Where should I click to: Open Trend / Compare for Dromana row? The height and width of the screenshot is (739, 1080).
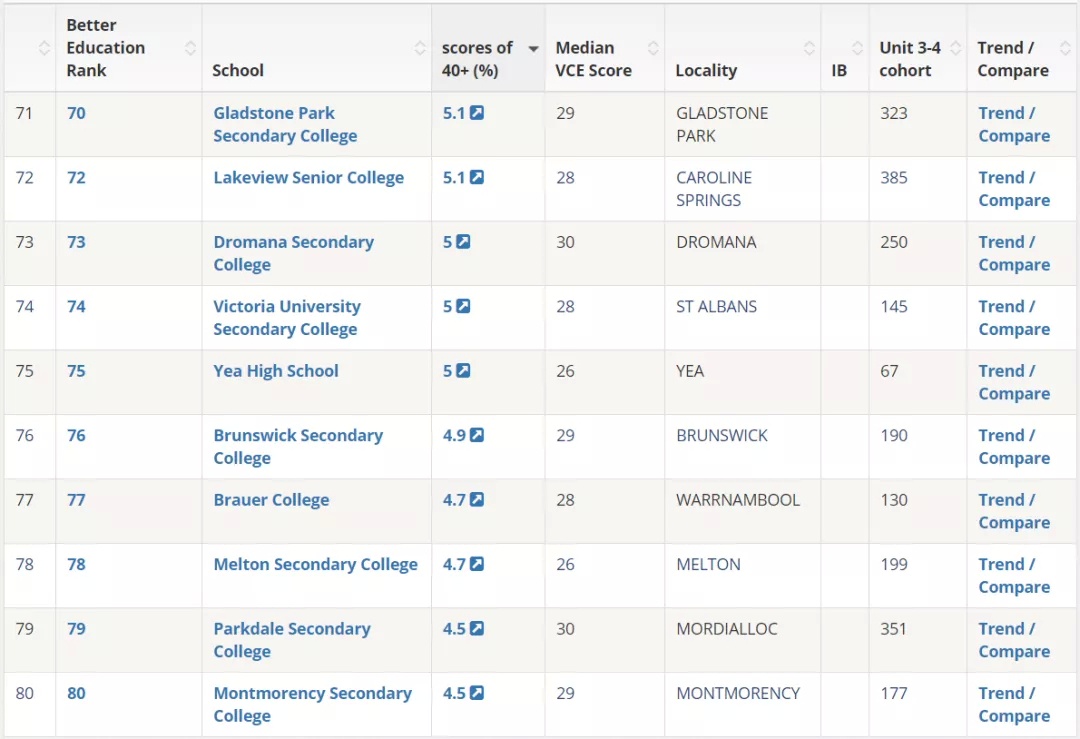click(1014, 253)
